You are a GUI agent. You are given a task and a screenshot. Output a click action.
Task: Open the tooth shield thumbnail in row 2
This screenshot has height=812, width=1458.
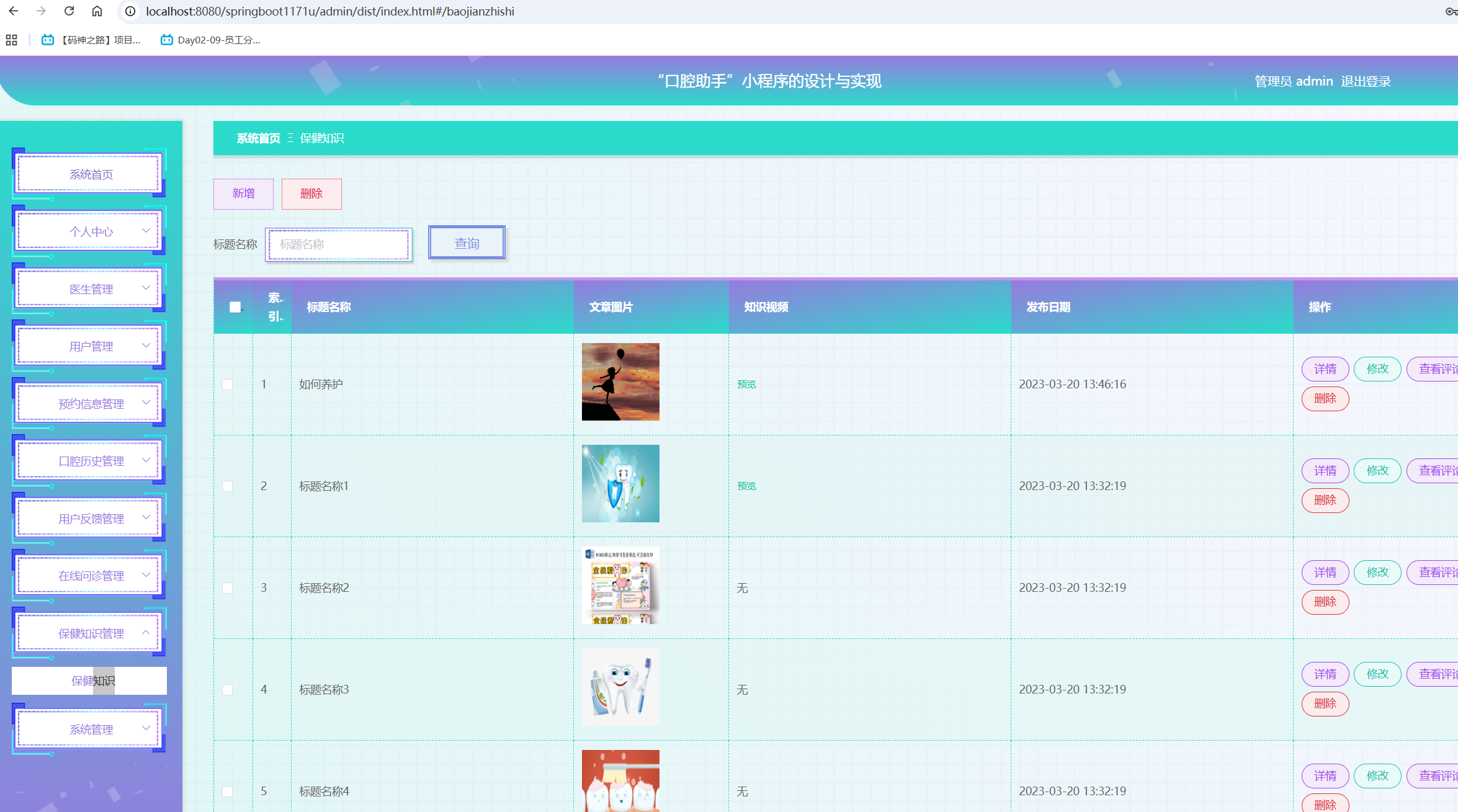pyautogui.click(x=620, y=483)
